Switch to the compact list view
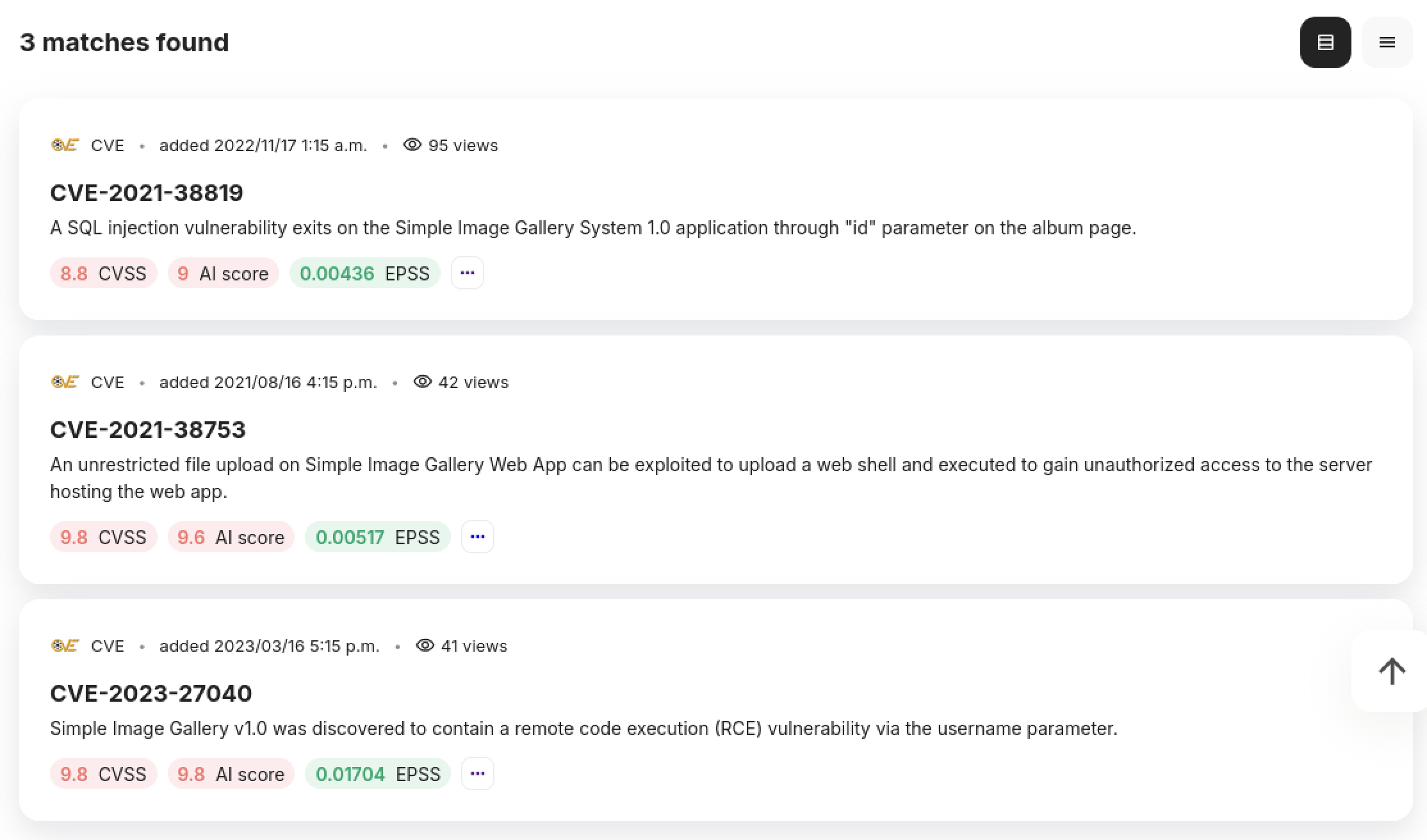 [x=1387, y=42]
